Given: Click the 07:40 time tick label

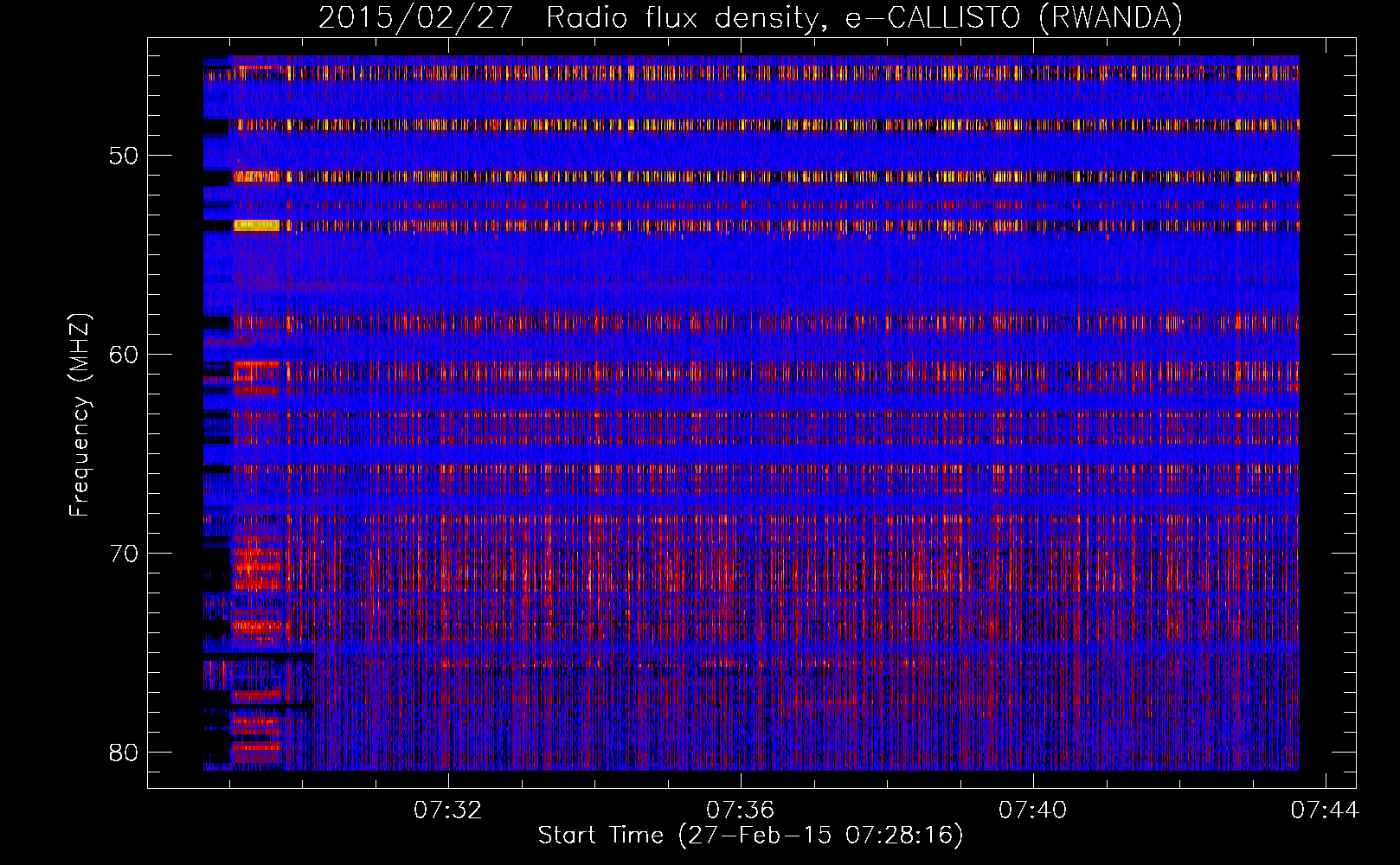Looking at the screenshot, I should pos(1032,811).
